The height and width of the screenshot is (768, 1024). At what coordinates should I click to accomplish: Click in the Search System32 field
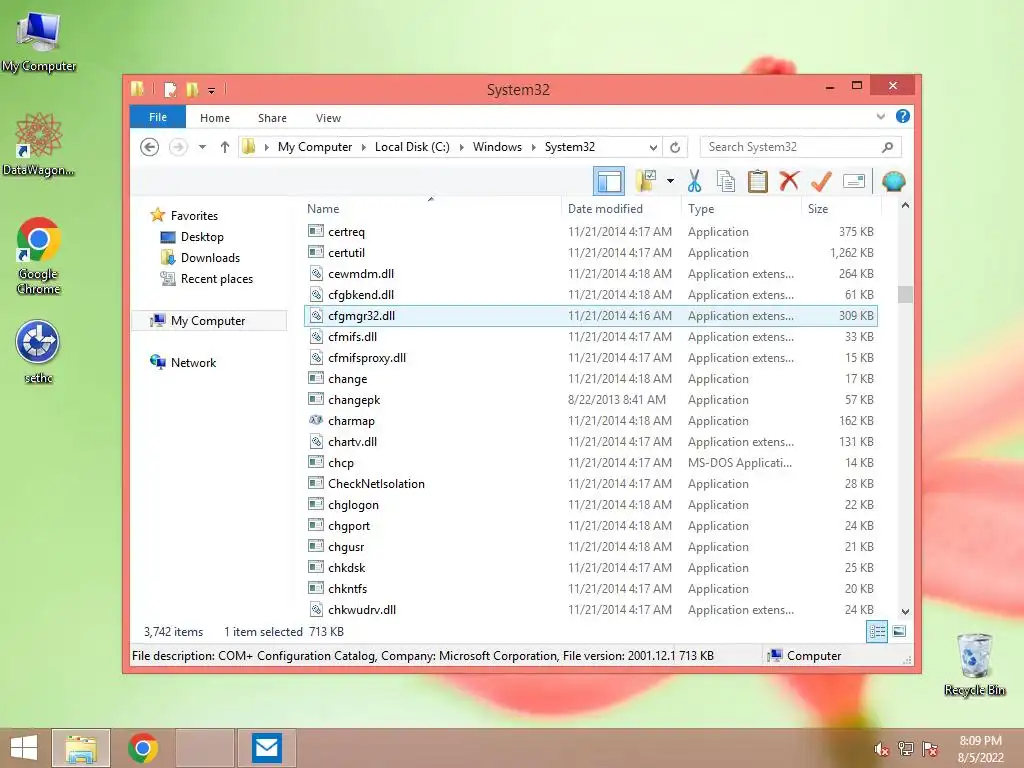pyautogui.click(x=800, y=147)
